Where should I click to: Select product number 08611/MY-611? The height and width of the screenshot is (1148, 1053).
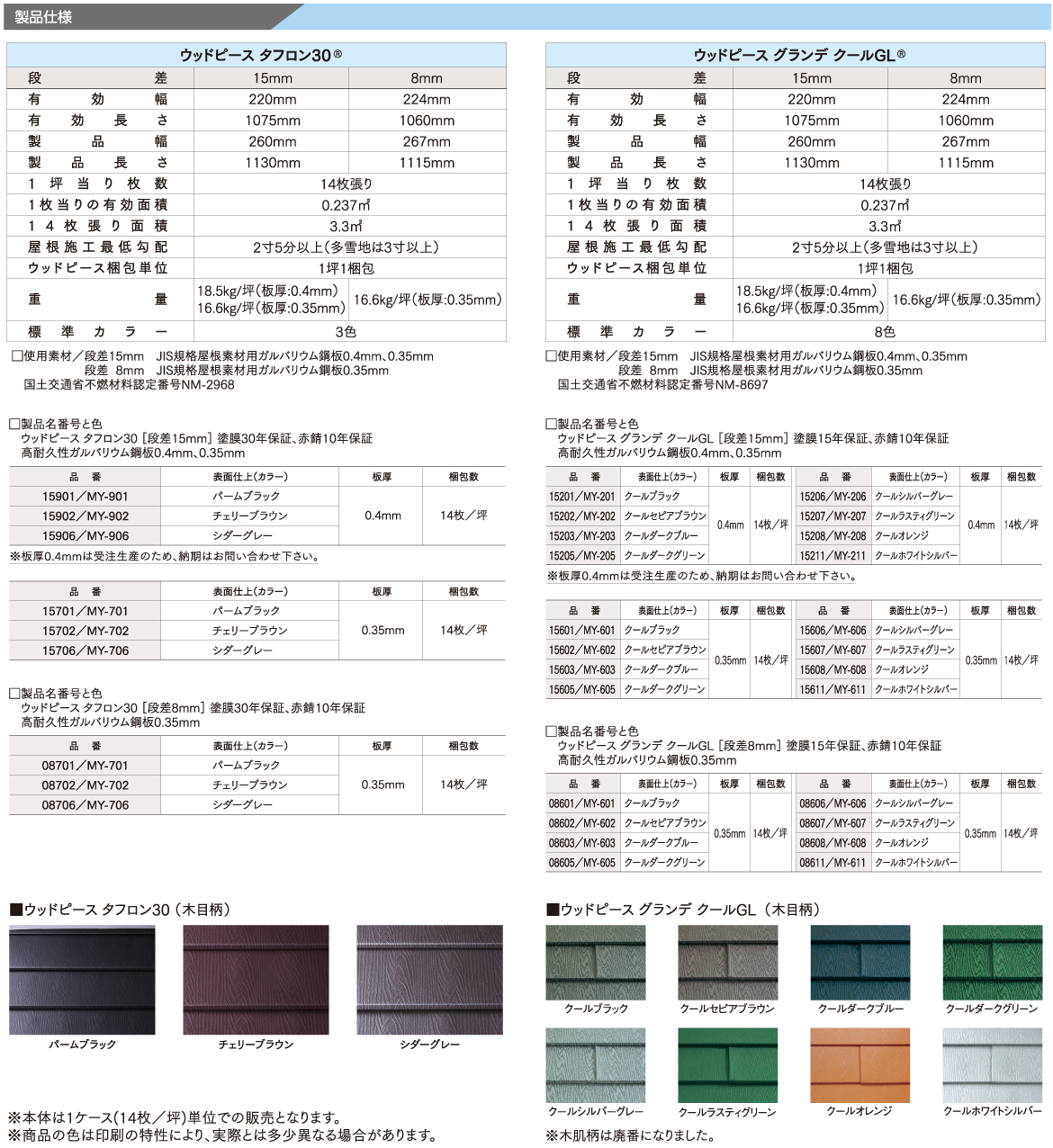click(x=833, y=864)
